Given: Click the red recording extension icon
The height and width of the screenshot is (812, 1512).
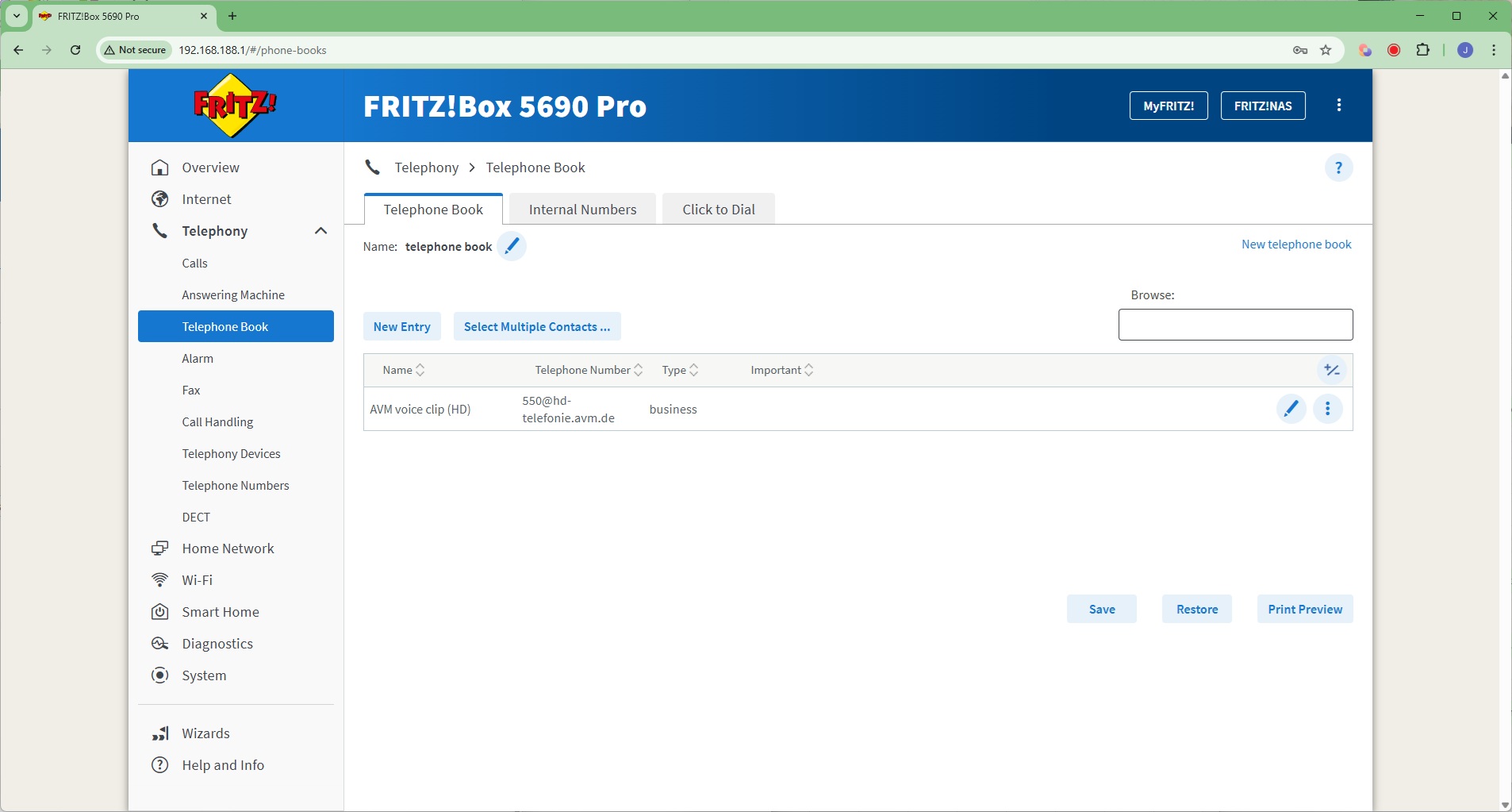Looking at the screenshot, I should [1394, 50].
